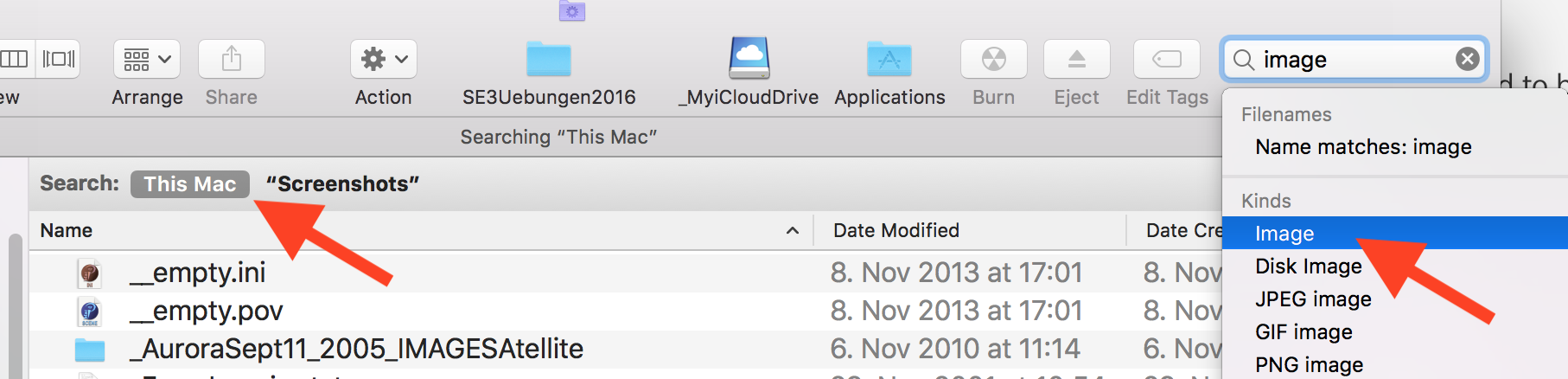
Task: Open the Arrange dropdown
Action: 147,60
